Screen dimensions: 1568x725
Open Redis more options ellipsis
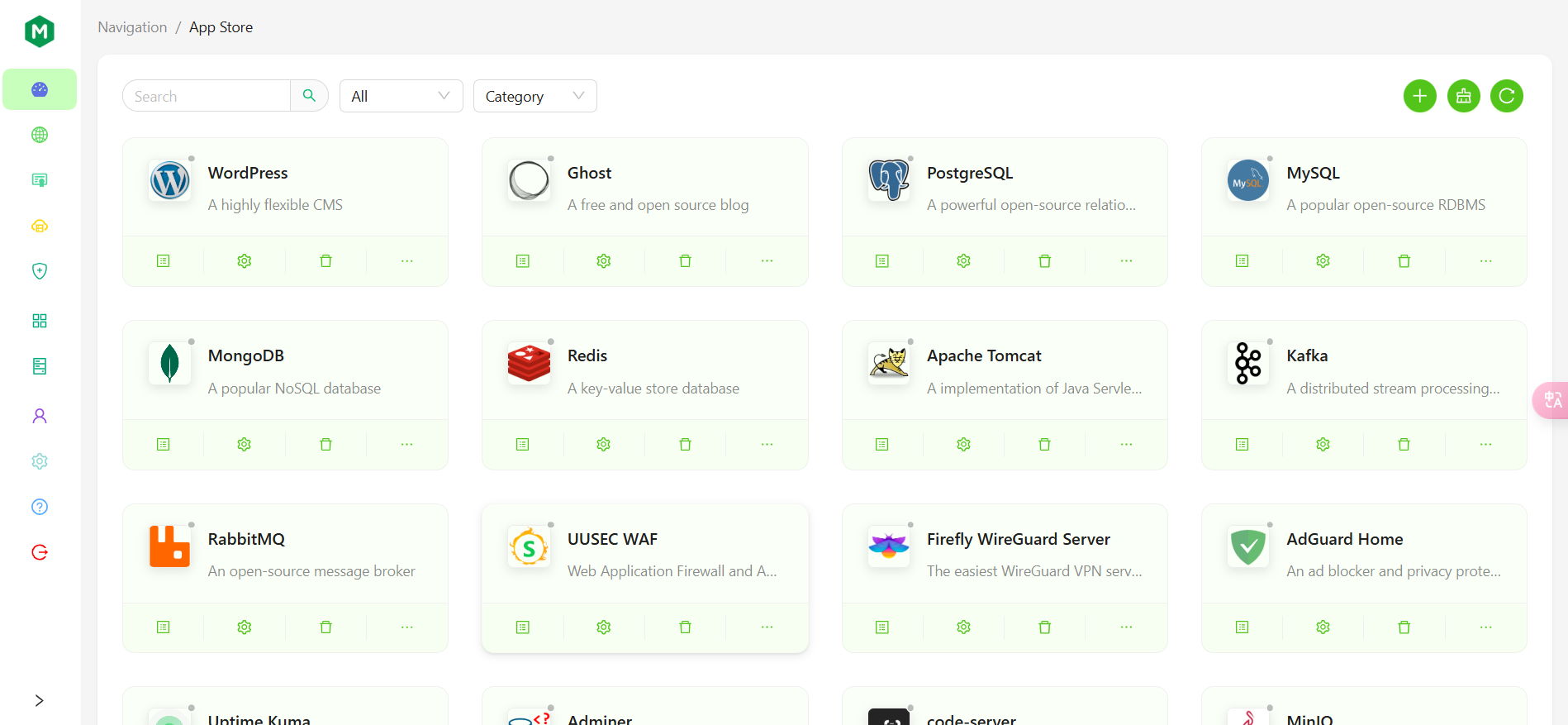coord(767,445)
